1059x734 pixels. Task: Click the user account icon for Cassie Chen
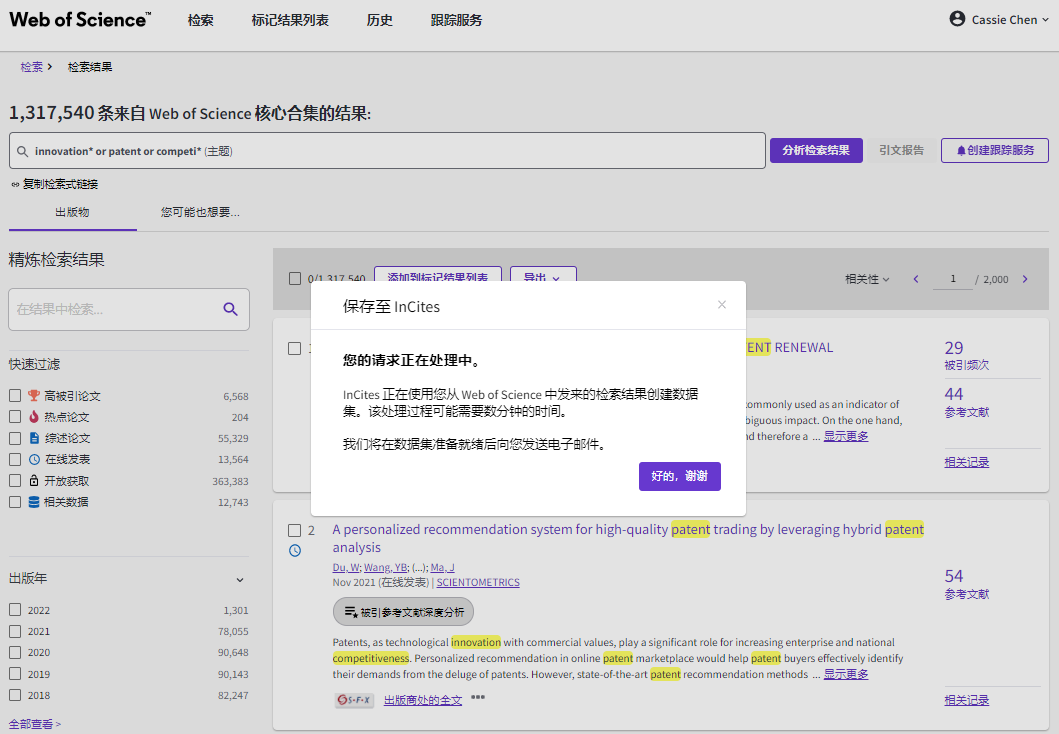[x=957, y=19]
